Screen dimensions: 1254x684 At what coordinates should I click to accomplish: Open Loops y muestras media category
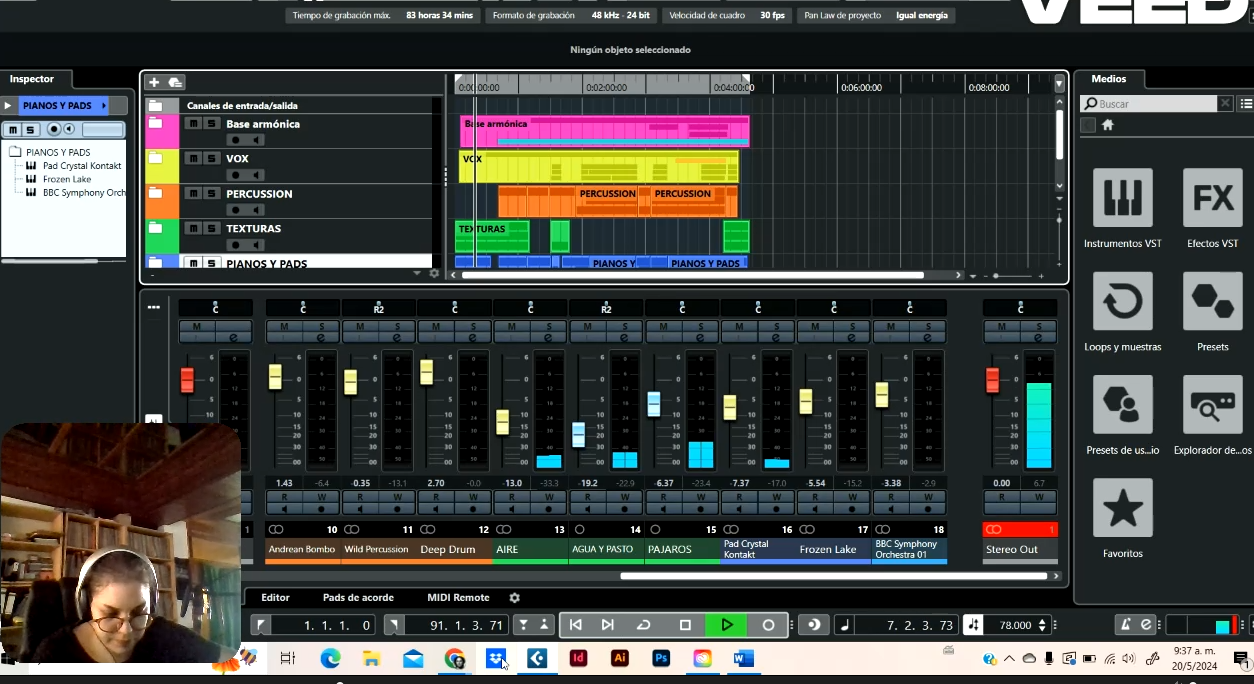(x=1122, y=301)
